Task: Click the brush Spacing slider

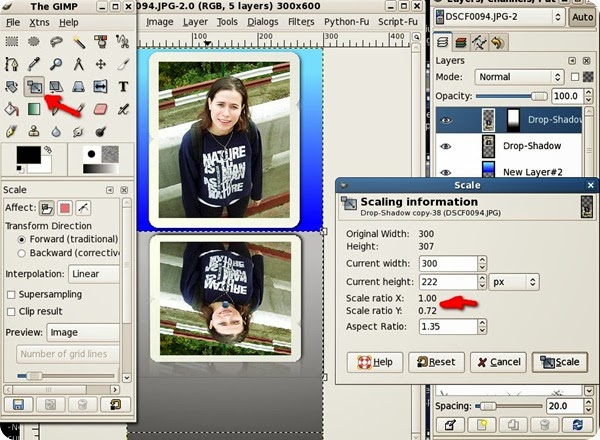Action: click(509, 406)
